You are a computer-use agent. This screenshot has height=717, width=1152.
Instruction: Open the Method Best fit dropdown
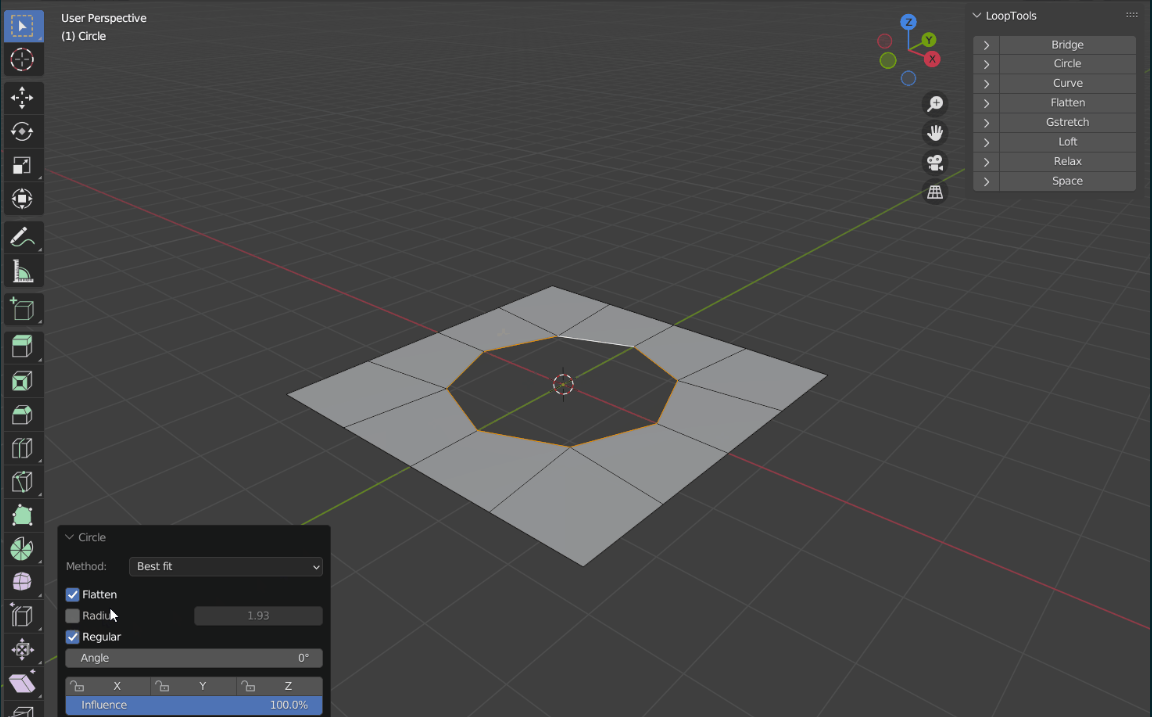coord(226,566)
